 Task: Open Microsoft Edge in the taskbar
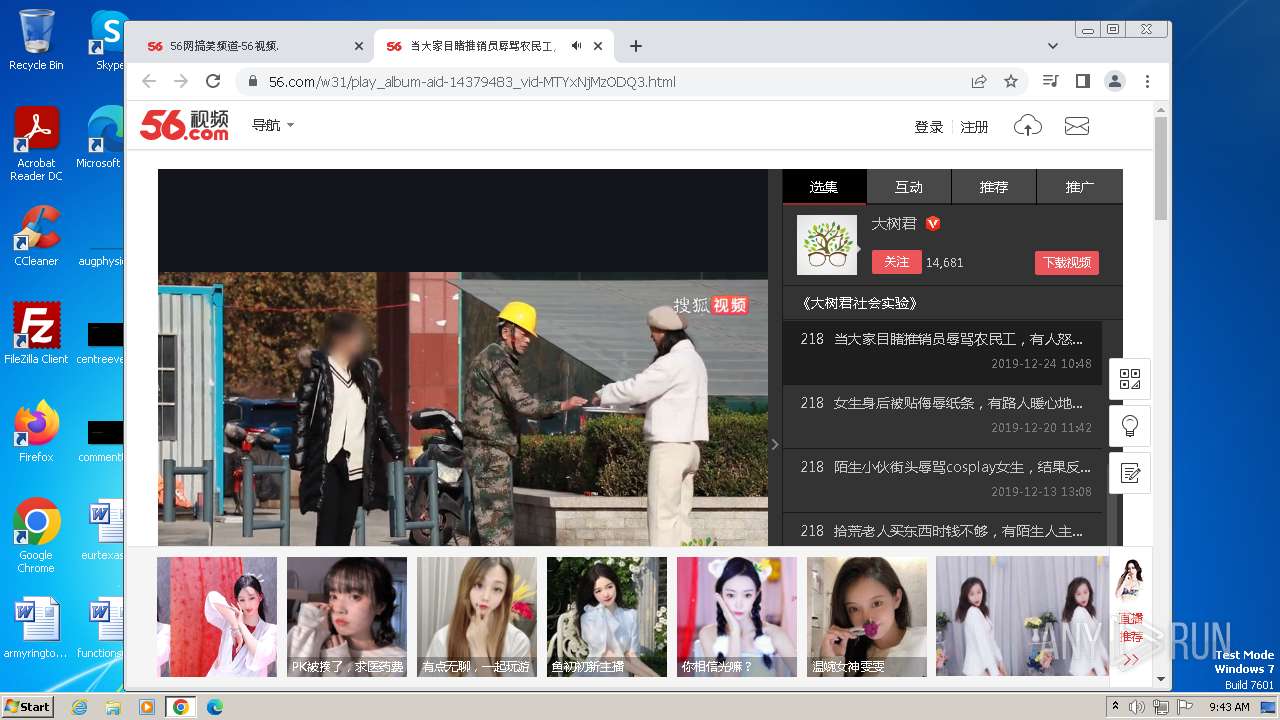(x=214, y=707)
